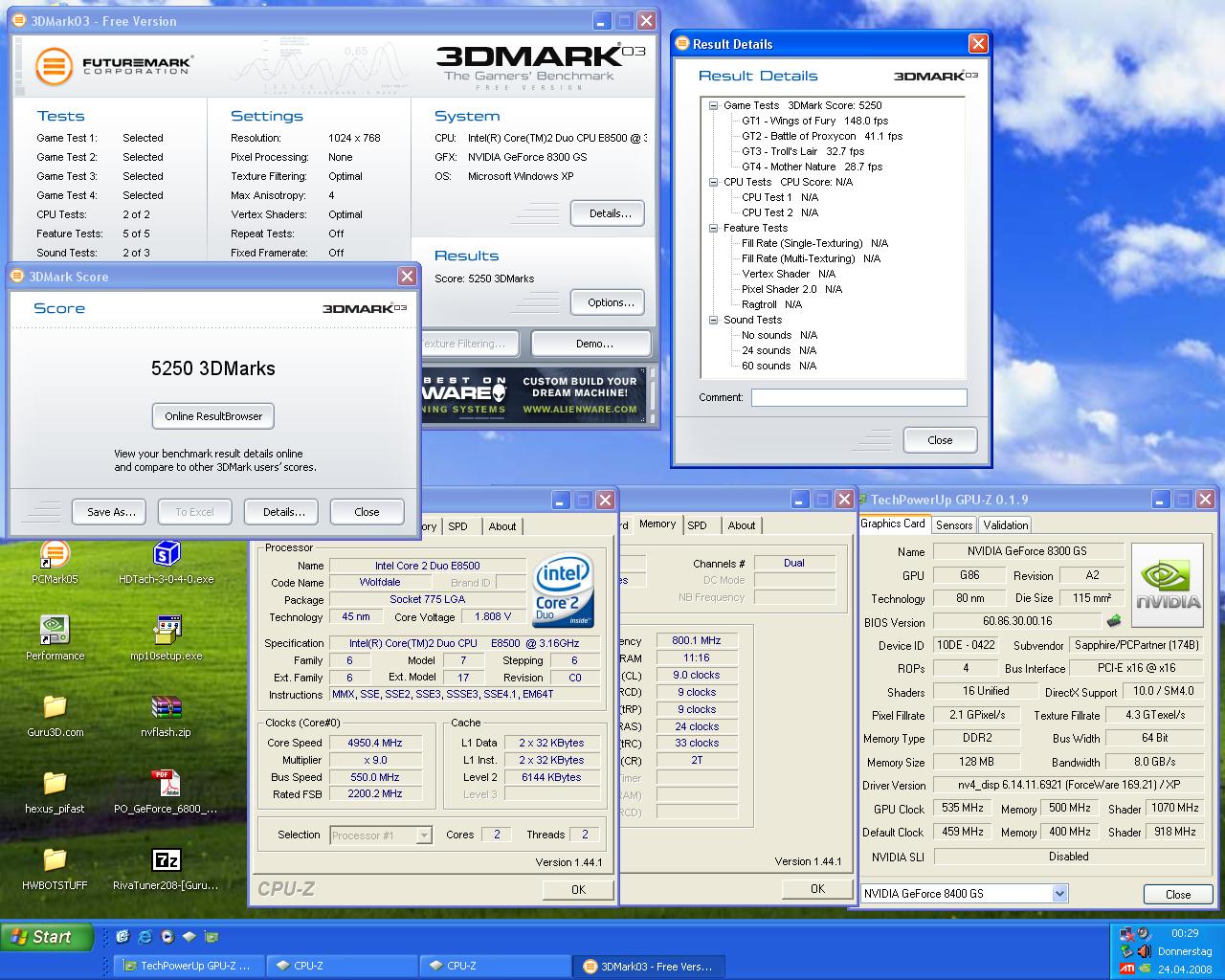Click the Intel Core 2 Duo logo
Screen dimensions: 1225x980
point(562,589)
